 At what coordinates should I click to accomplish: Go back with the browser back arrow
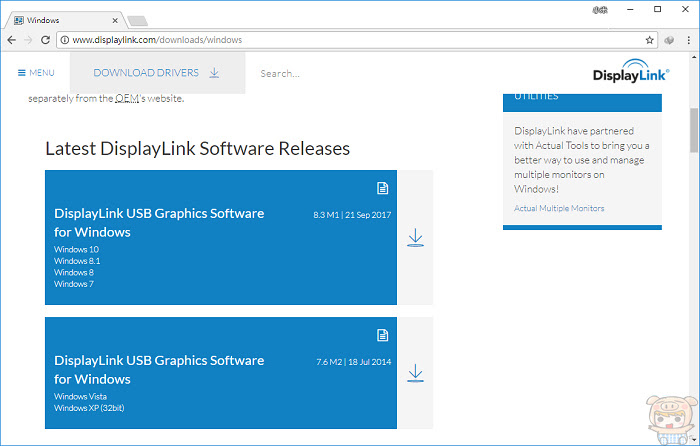tap(12, 40)
